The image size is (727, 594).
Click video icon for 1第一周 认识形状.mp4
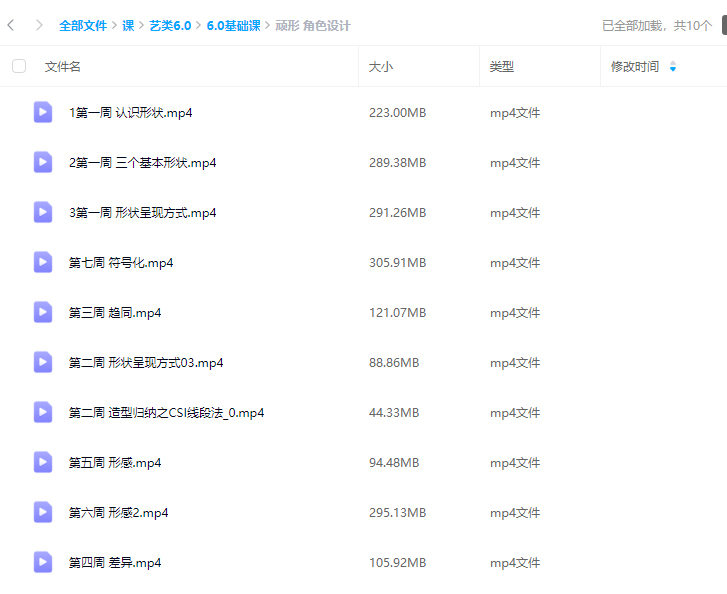click(x=43, y=112)
